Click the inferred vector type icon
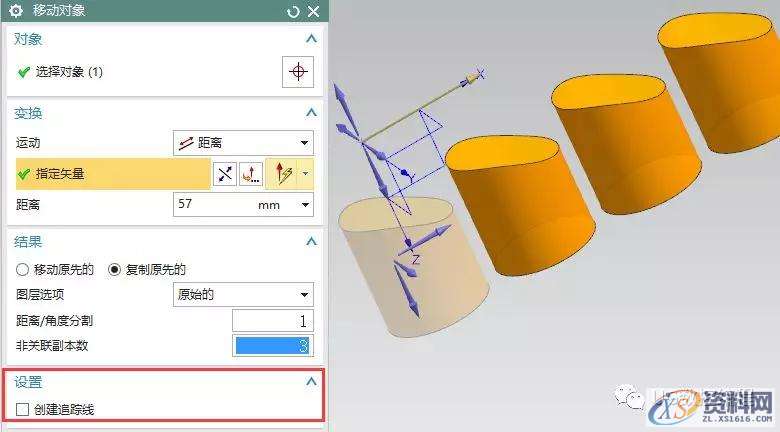 click(x=285, y=174)
